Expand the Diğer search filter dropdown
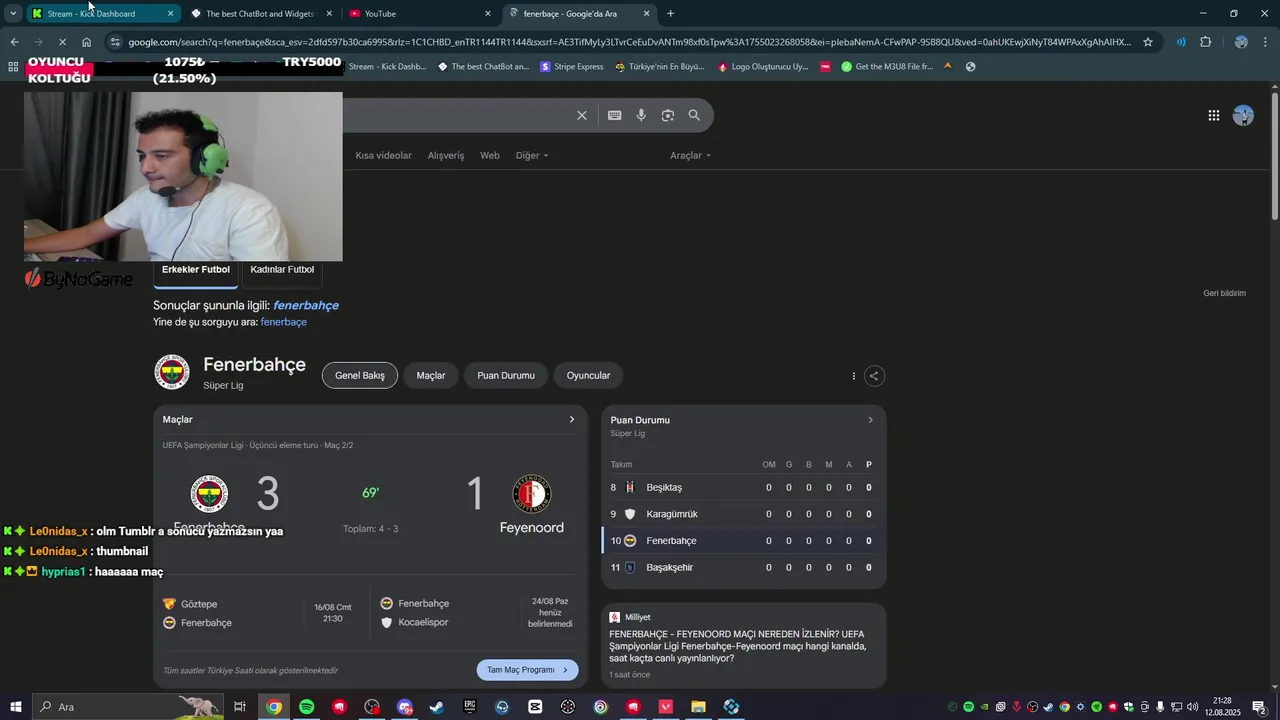This screenshot has height=720, width=1280. click(x=532, y=155)
